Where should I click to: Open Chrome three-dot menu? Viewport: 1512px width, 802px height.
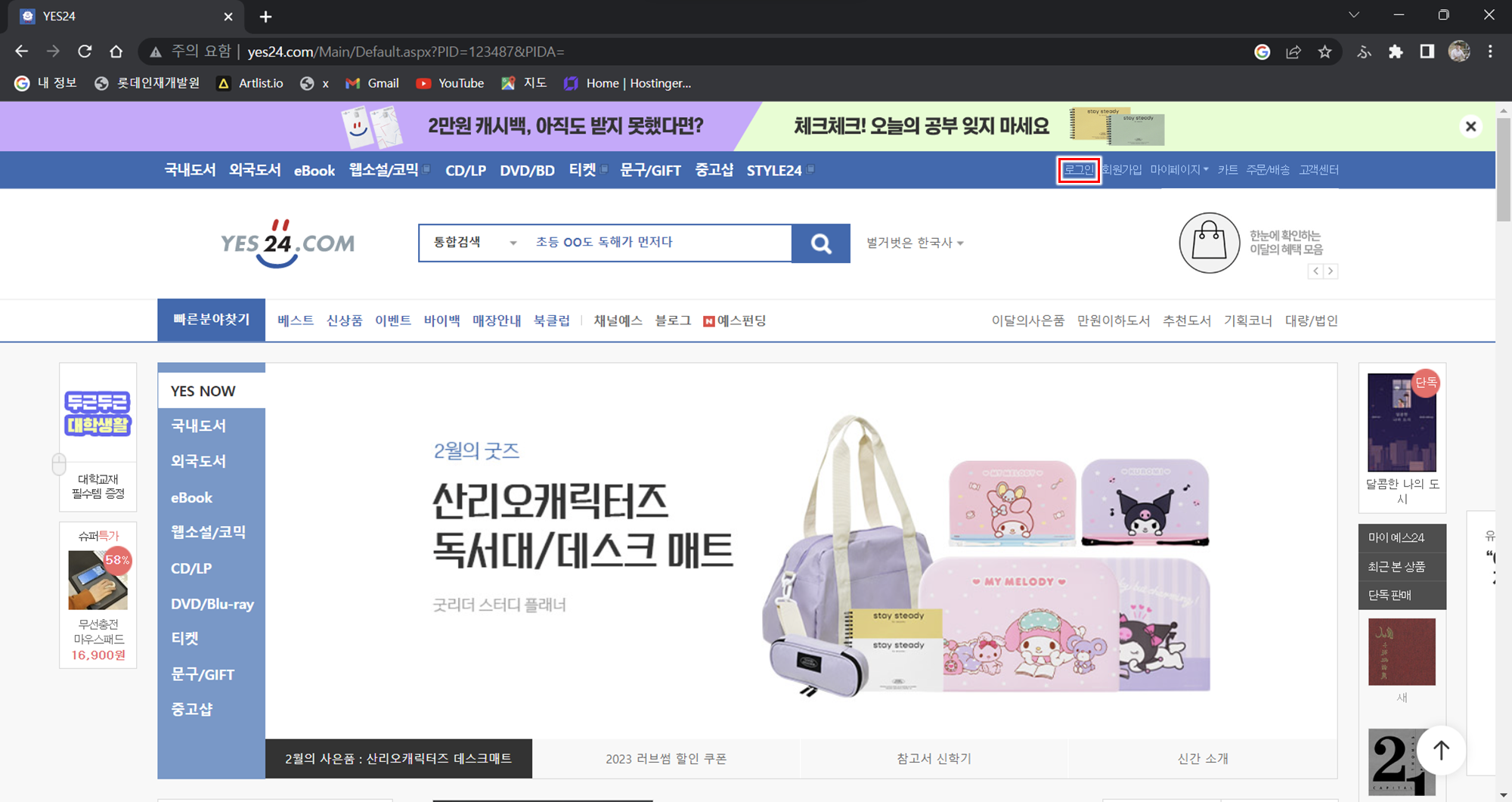(x=1490, y=51)
